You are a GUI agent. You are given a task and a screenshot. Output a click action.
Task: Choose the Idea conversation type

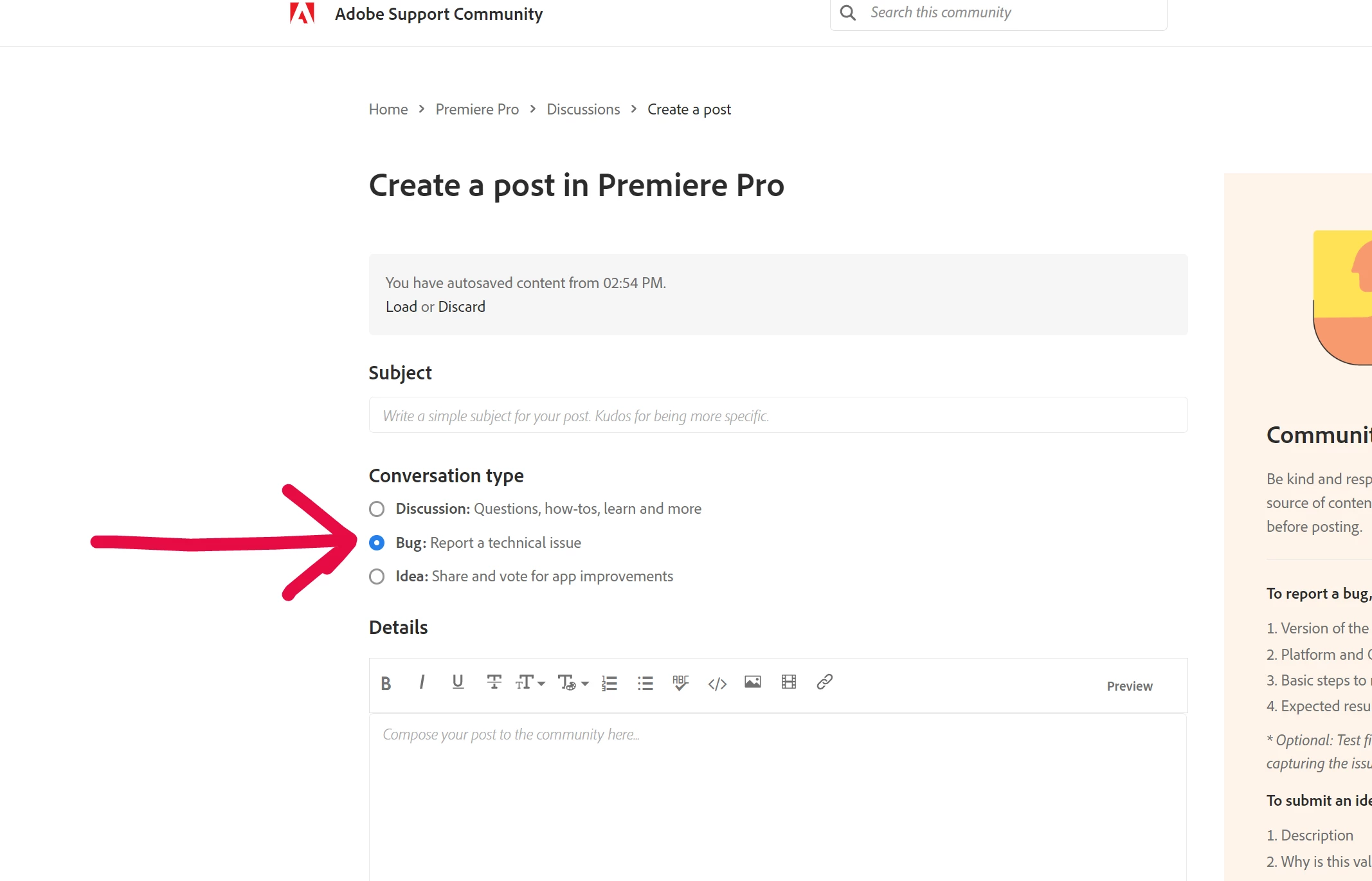pos(377,576)
